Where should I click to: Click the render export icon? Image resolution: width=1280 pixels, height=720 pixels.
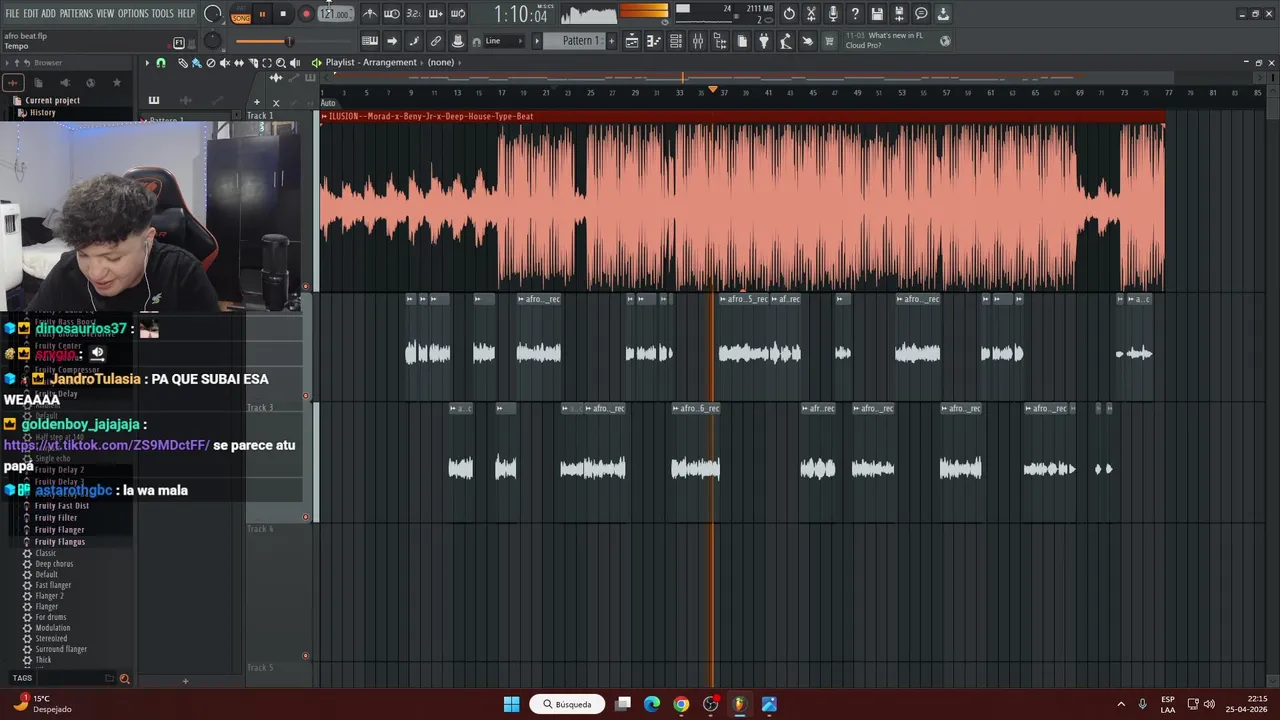click(x=899, y=14)
